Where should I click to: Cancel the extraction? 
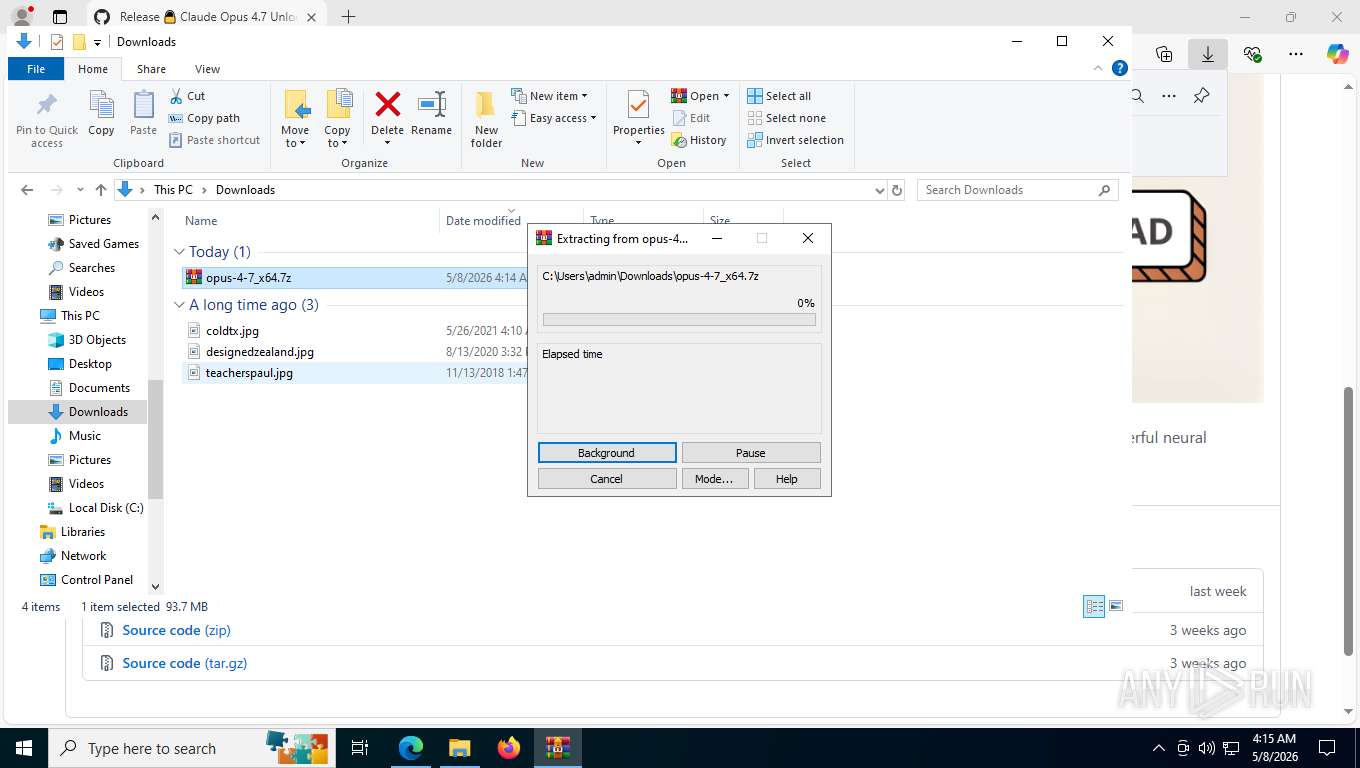coord(606,479)
